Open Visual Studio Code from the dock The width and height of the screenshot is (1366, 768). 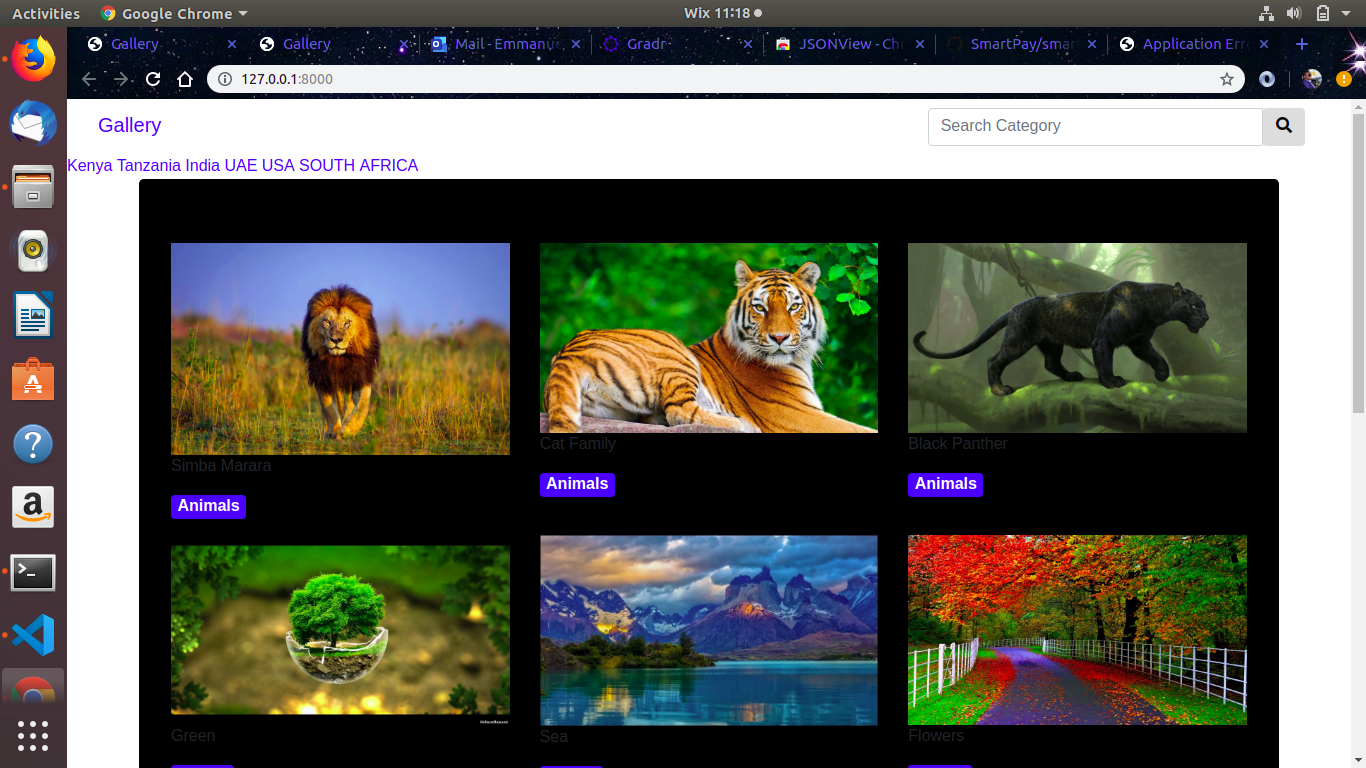point(33,635)
